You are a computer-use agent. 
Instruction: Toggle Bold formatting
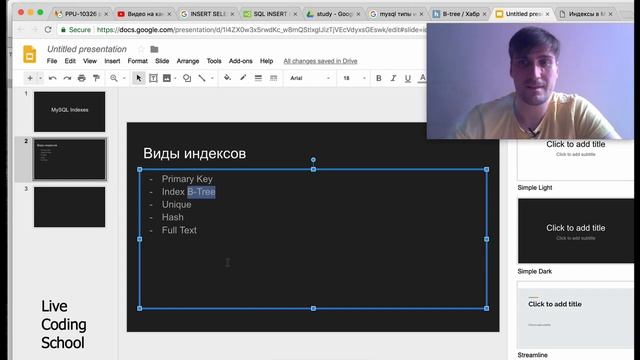(379, 78)
